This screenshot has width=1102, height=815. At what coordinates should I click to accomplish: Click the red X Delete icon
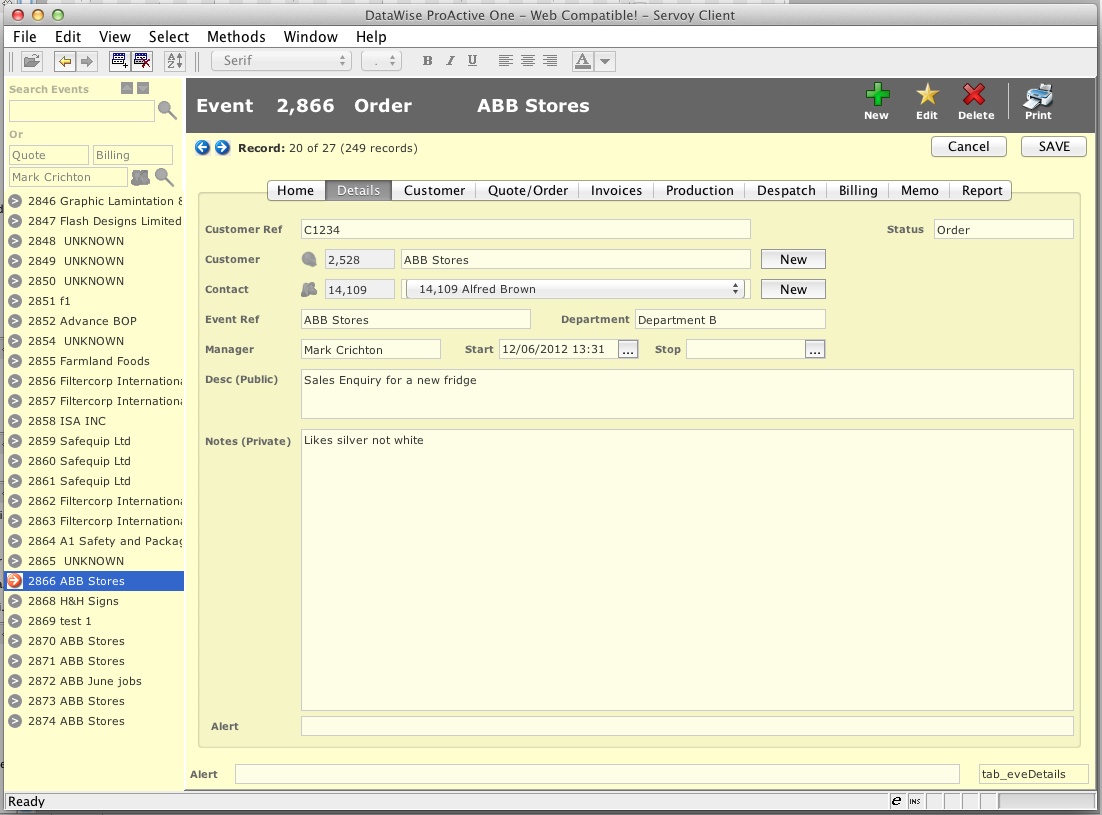click(975, 102)
